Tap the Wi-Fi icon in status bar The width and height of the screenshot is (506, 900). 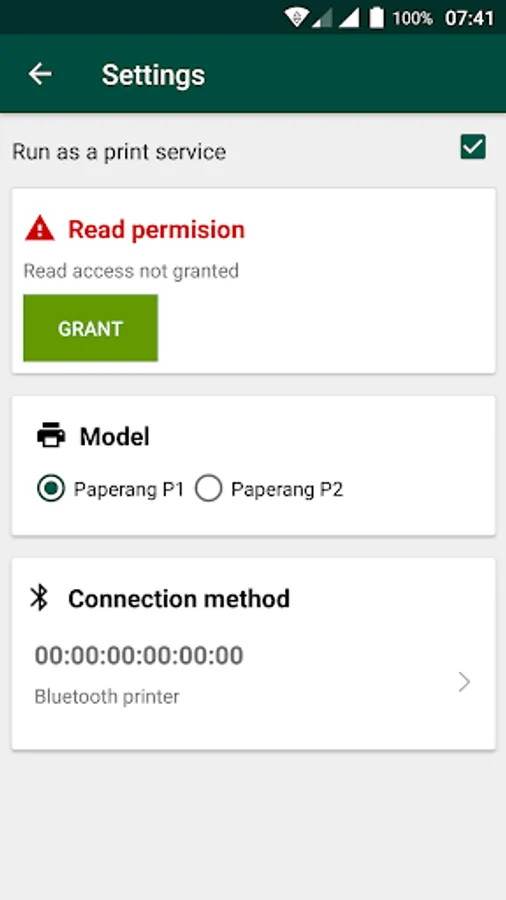pos(297,18)
